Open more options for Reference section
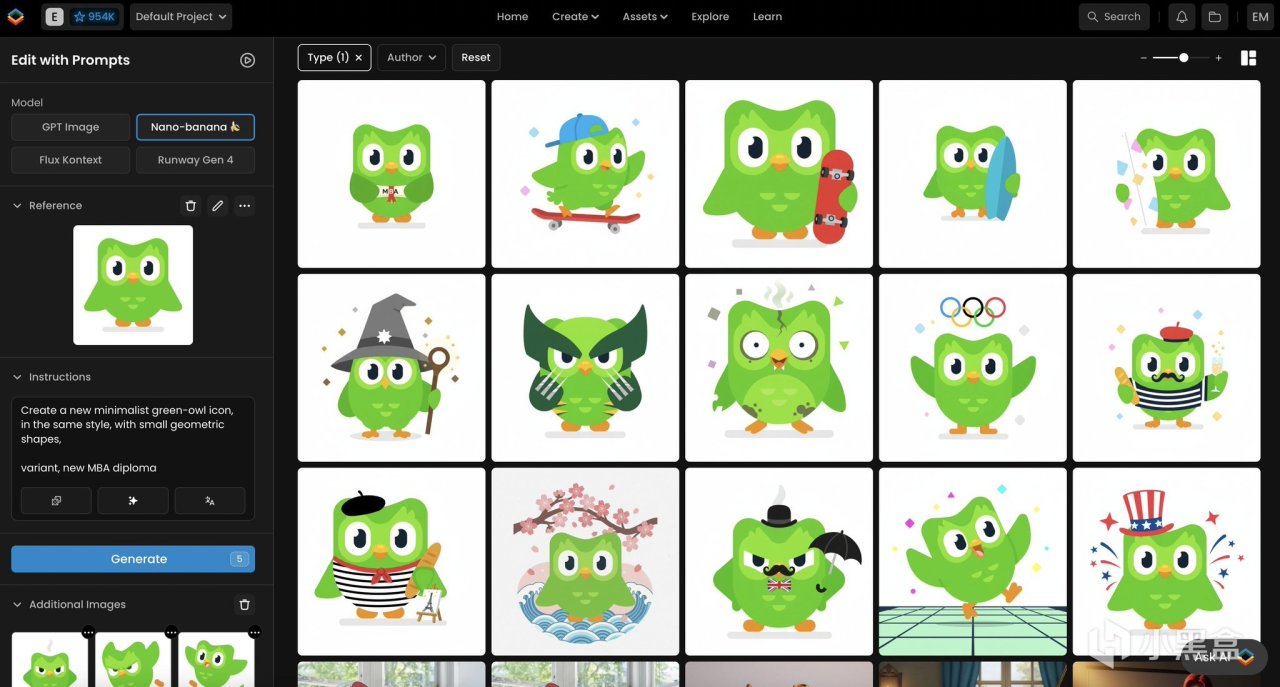The height and width of the screenshot is (687, 1280). [244, 206]
